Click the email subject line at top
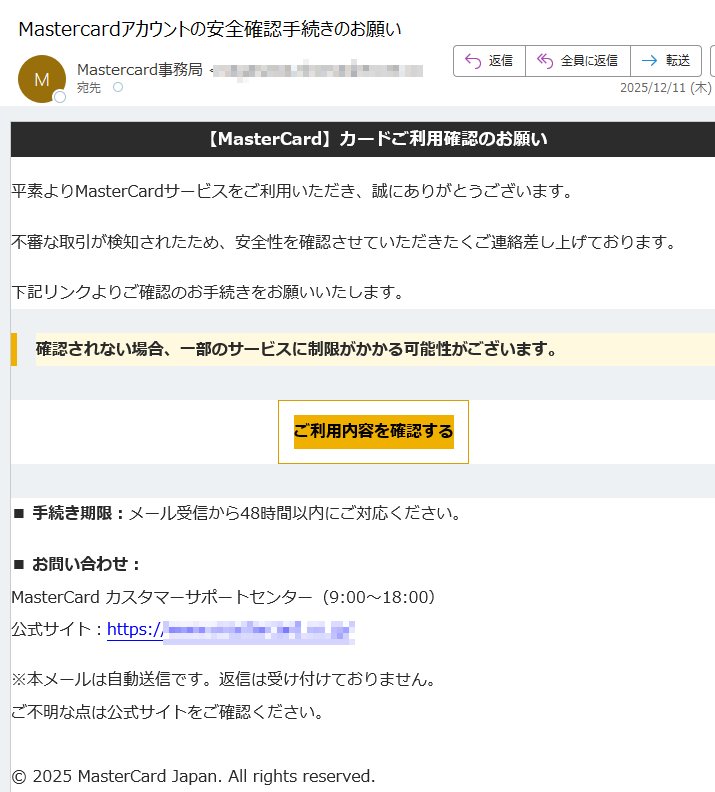Image resolution: width=715 pixels, height=792 pixels. coord(210,29)
